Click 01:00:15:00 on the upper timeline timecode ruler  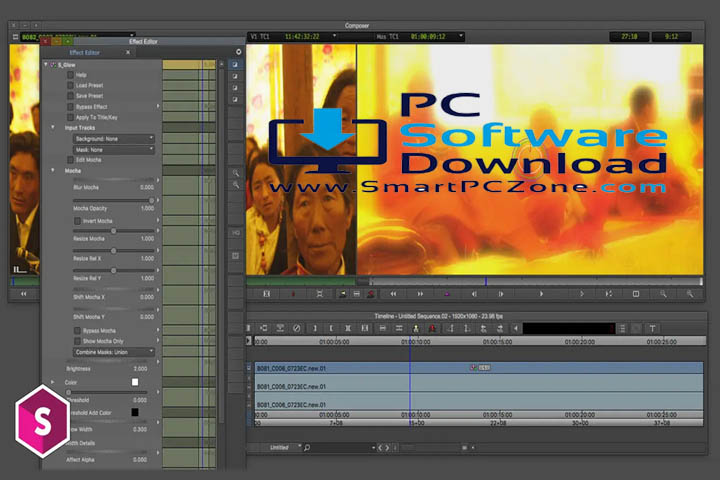click(x=497, y=342)
